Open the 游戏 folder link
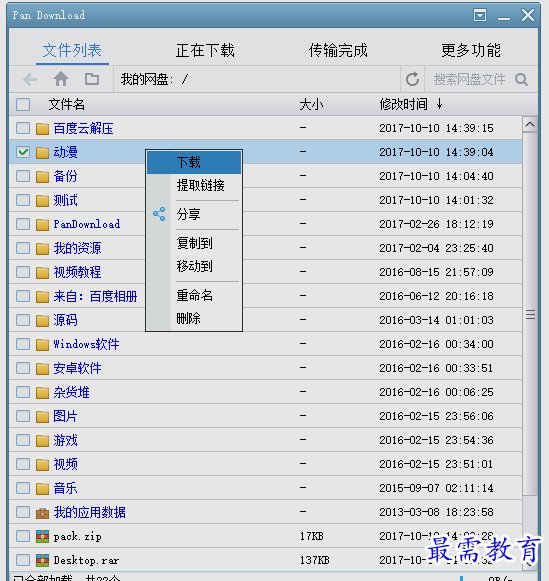The height and width of the screenshot is (581, 549). [x=66, y=441]
